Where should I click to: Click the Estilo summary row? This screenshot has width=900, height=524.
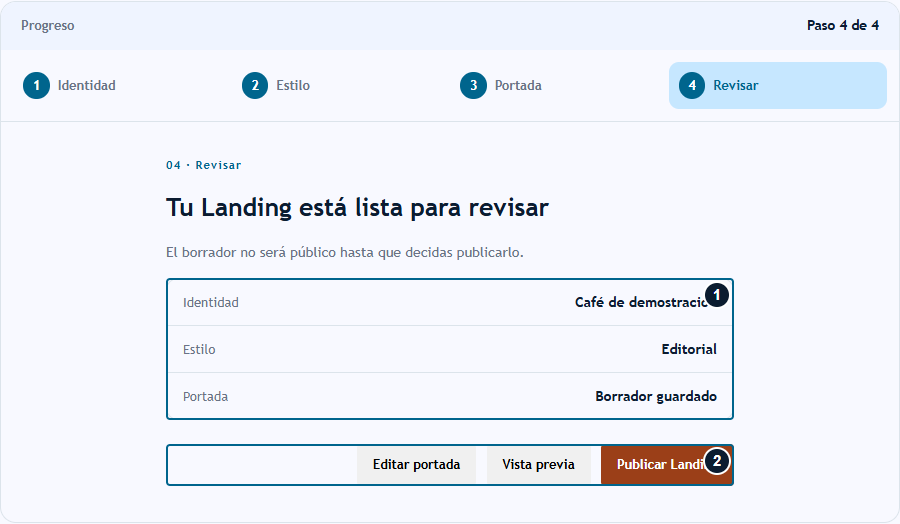coord(450,350)
